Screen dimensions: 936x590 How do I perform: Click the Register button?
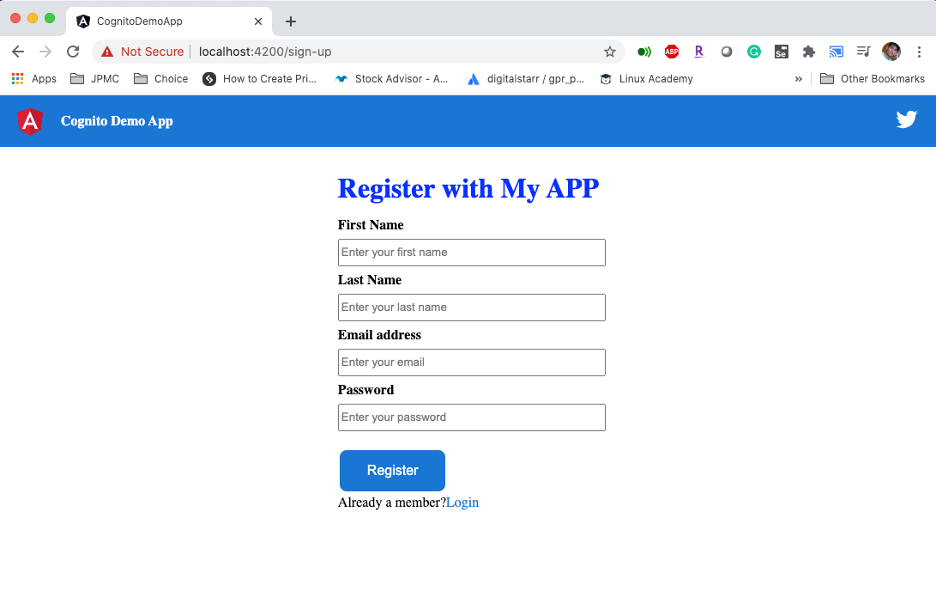click(392, 470)
